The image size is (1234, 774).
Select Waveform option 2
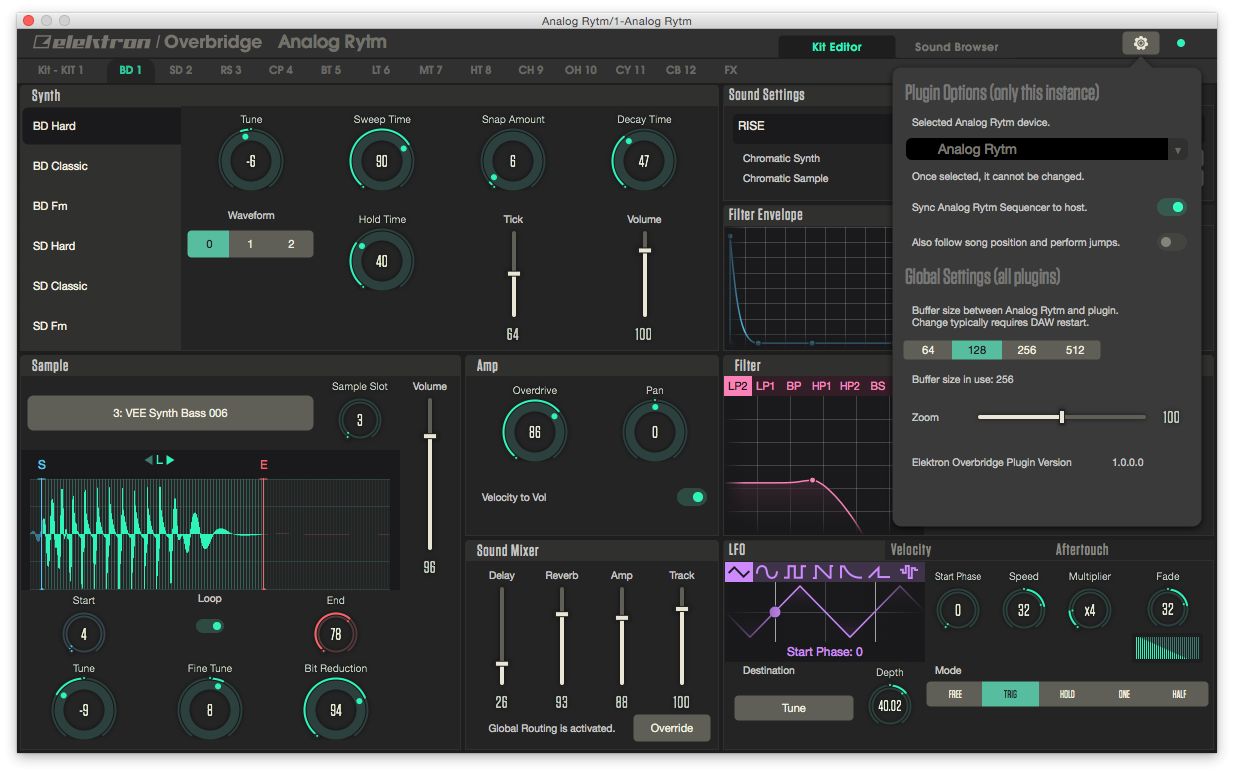coord(291,244)
